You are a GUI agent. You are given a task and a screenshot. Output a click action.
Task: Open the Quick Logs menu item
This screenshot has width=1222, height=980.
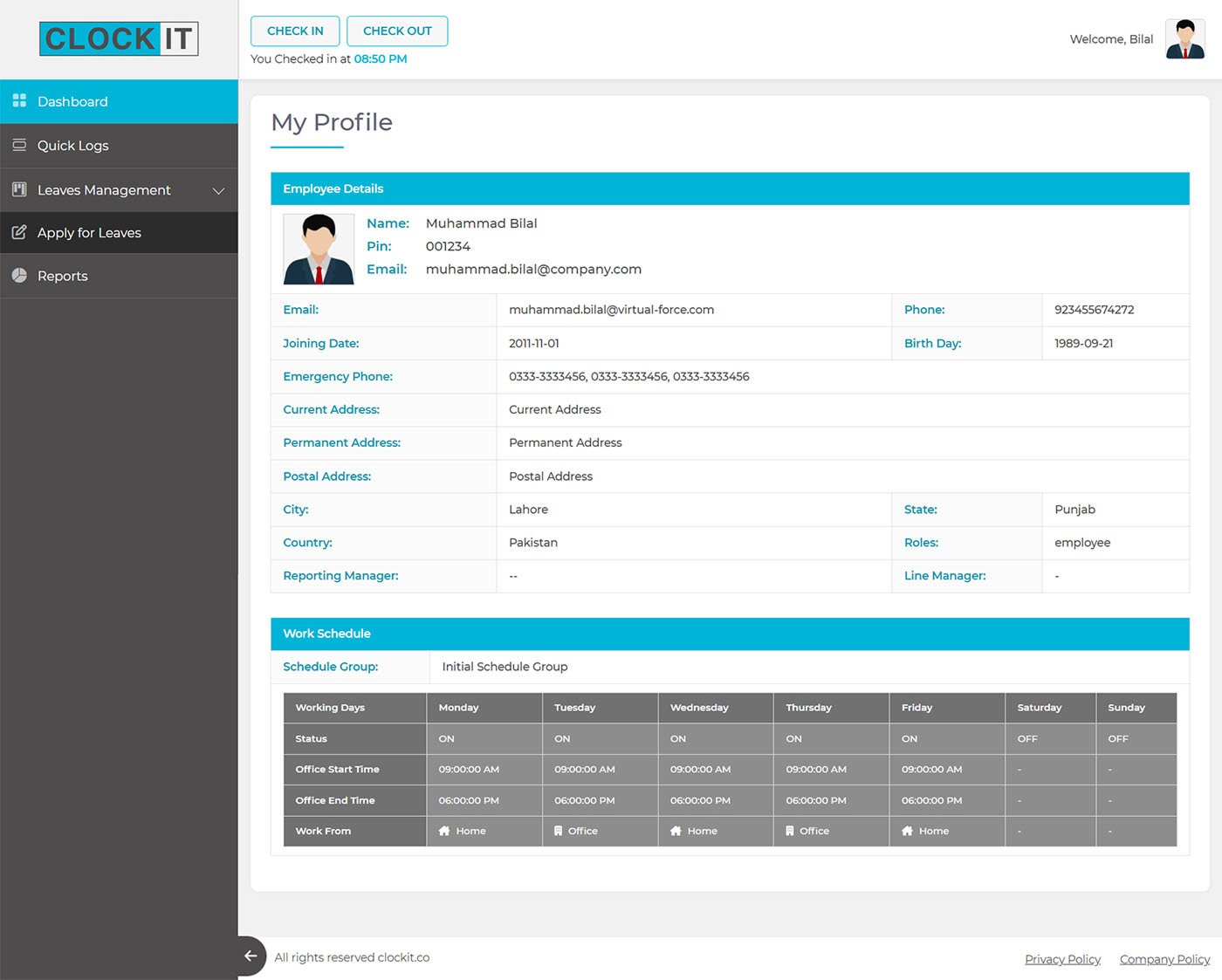[x=73, y=146]
